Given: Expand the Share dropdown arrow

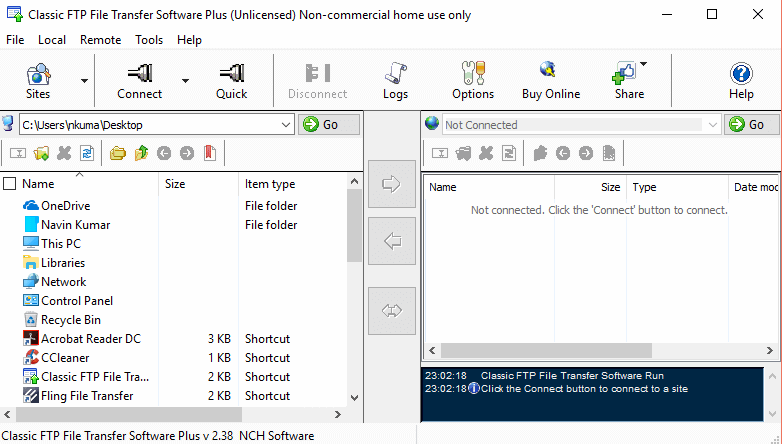Looking at the screenshot, I should click(643, 64).
